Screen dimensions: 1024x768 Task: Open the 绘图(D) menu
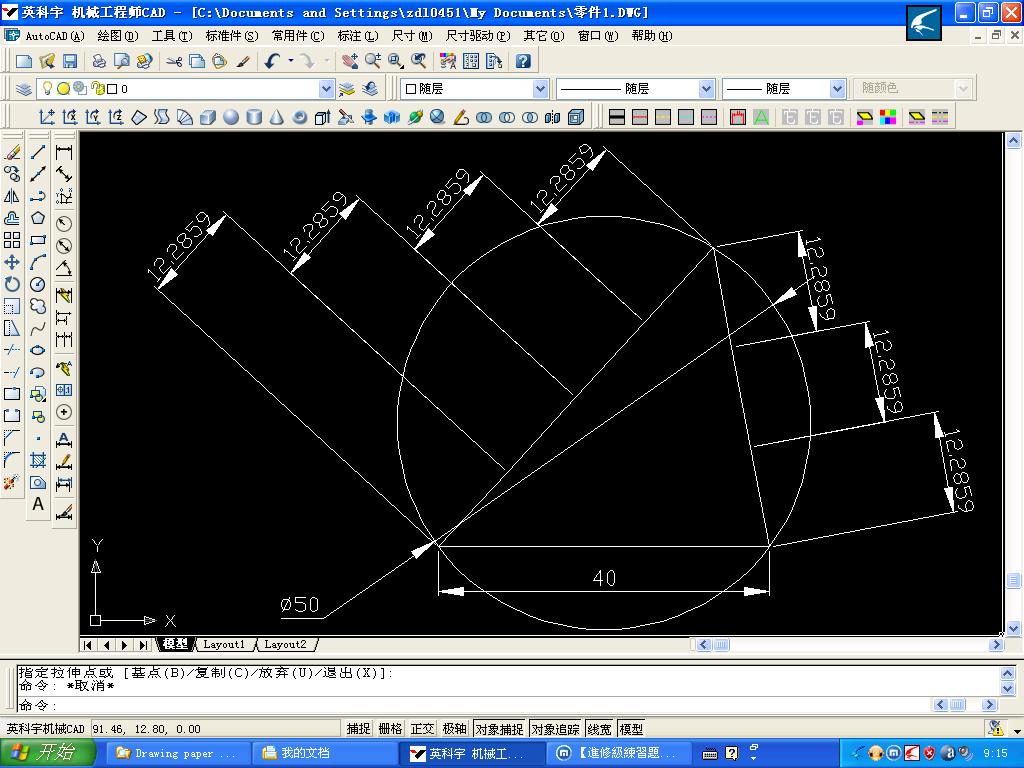pos(118,36)
